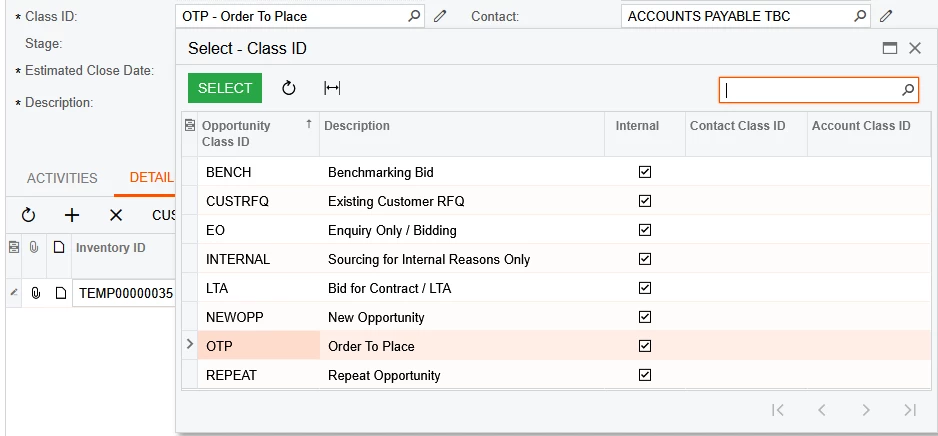This screenshot has width=938, height=436.
Task: Open the Contact lookup magnifier
Action: 860,17
